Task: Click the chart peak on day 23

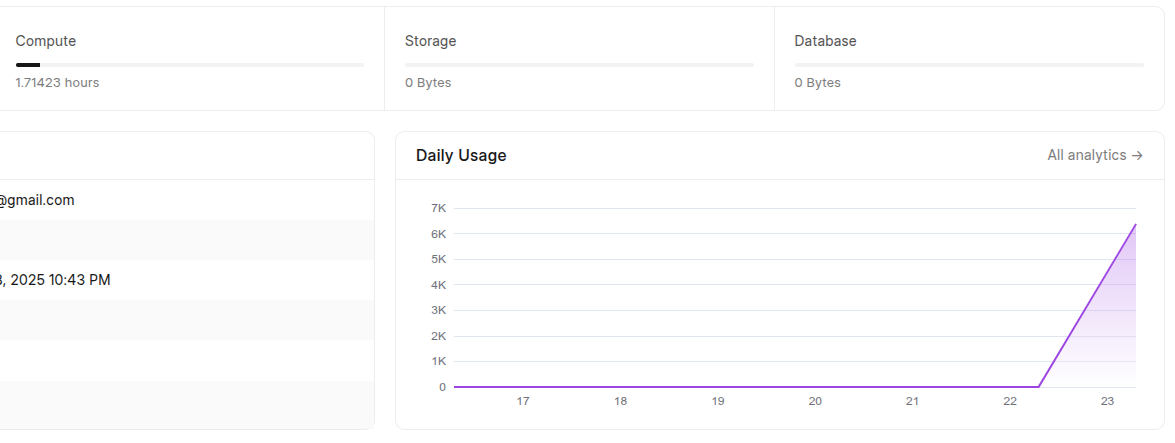Action: tap(1135, 224)
